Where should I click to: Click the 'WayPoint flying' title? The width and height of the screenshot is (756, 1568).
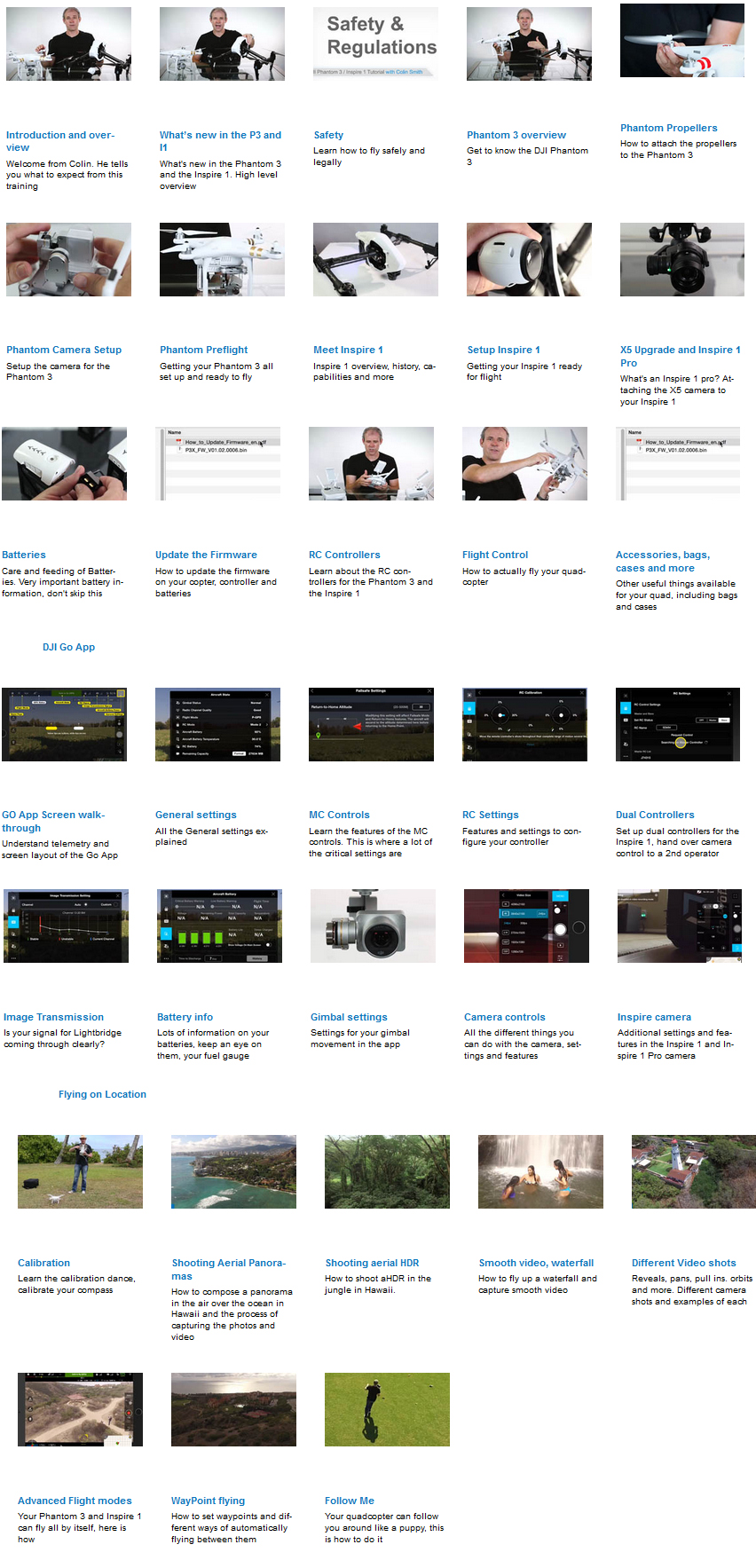click(208, 1501)
